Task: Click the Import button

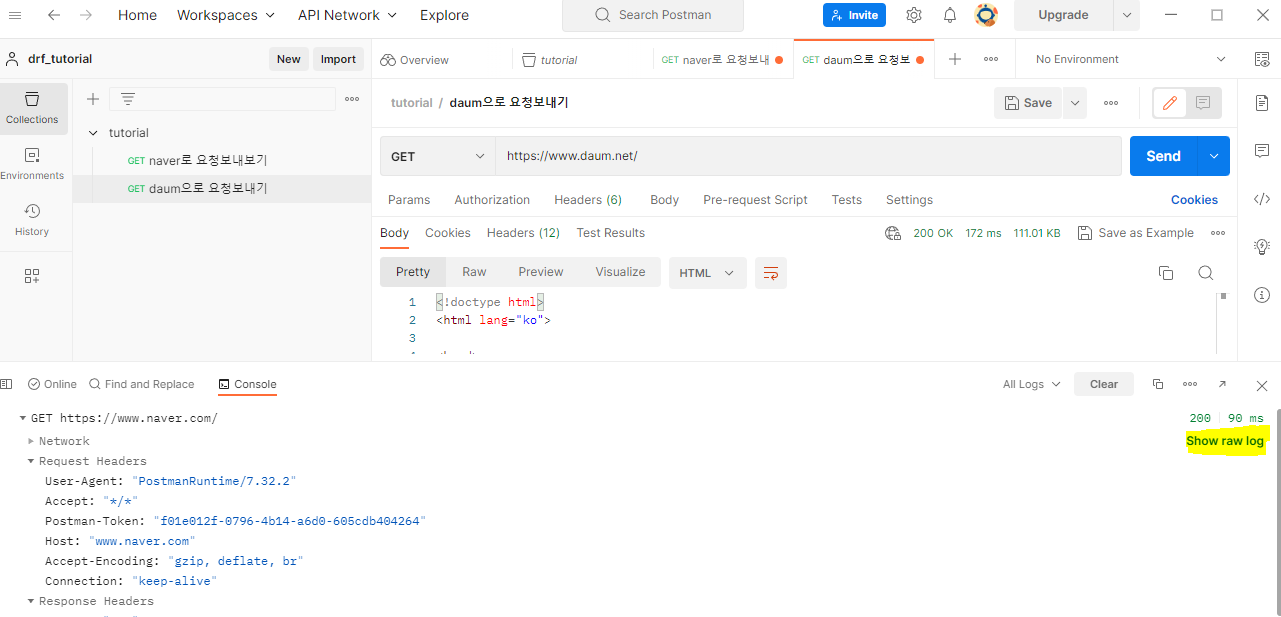Action: point(338,59)
